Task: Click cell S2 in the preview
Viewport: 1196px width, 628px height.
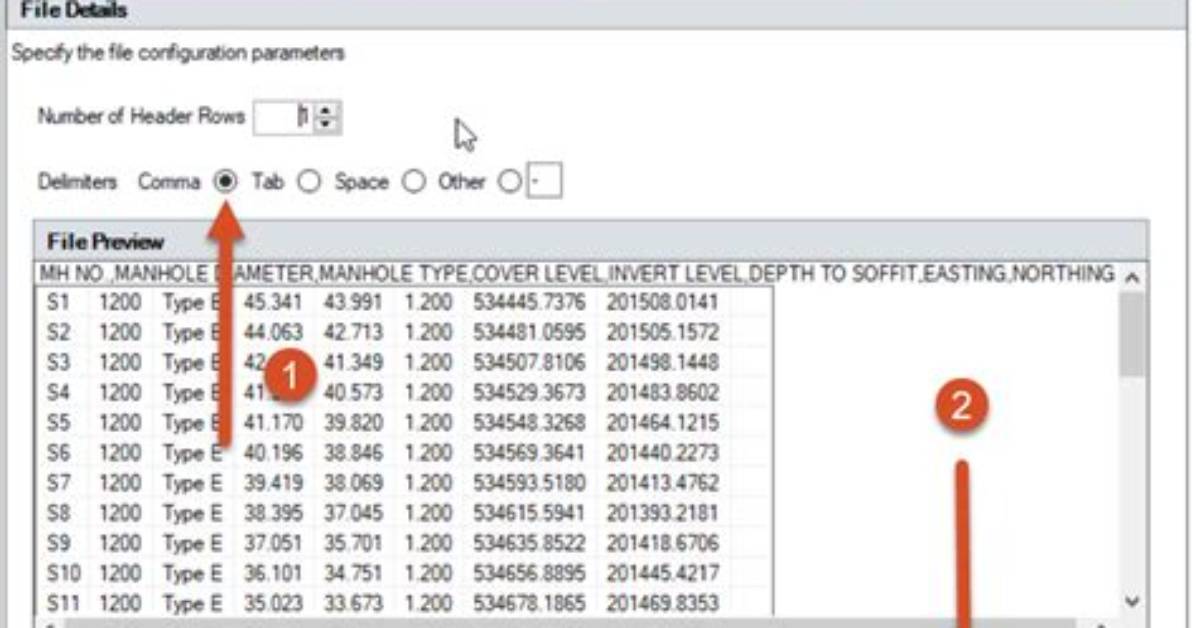Action: [x=58, y=333]
